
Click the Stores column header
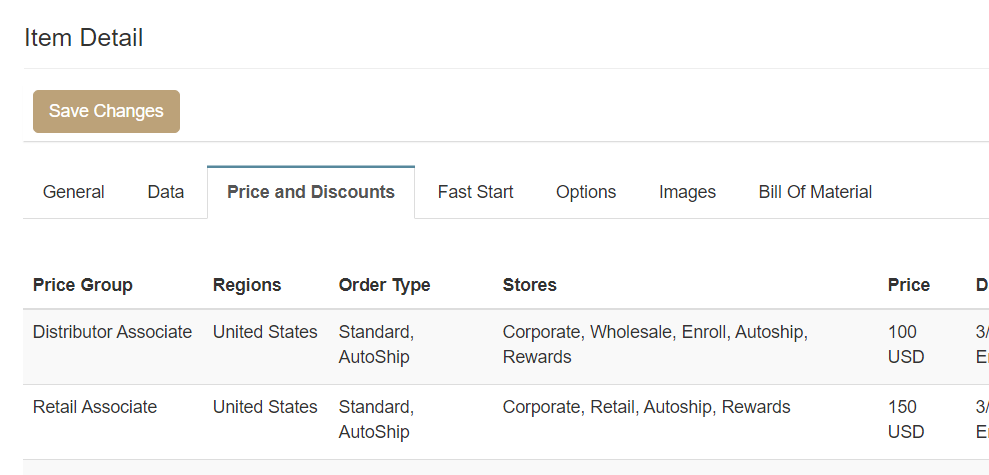tap(530, 285)
